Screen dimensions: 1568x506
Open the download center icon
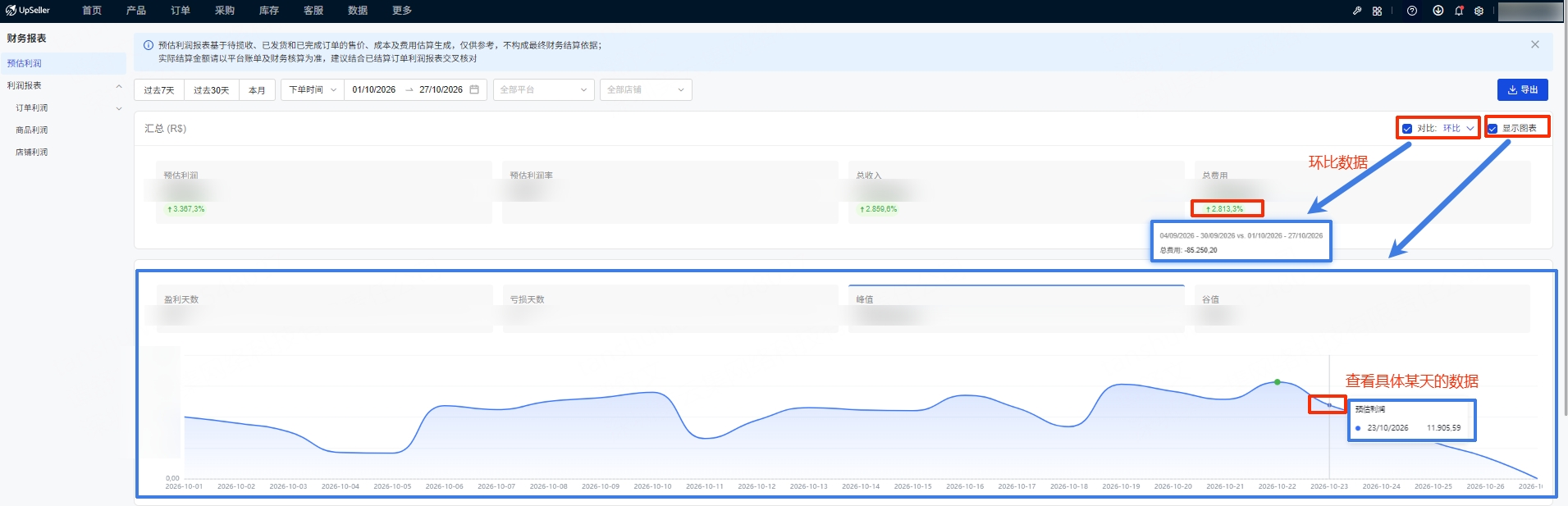1438,11
